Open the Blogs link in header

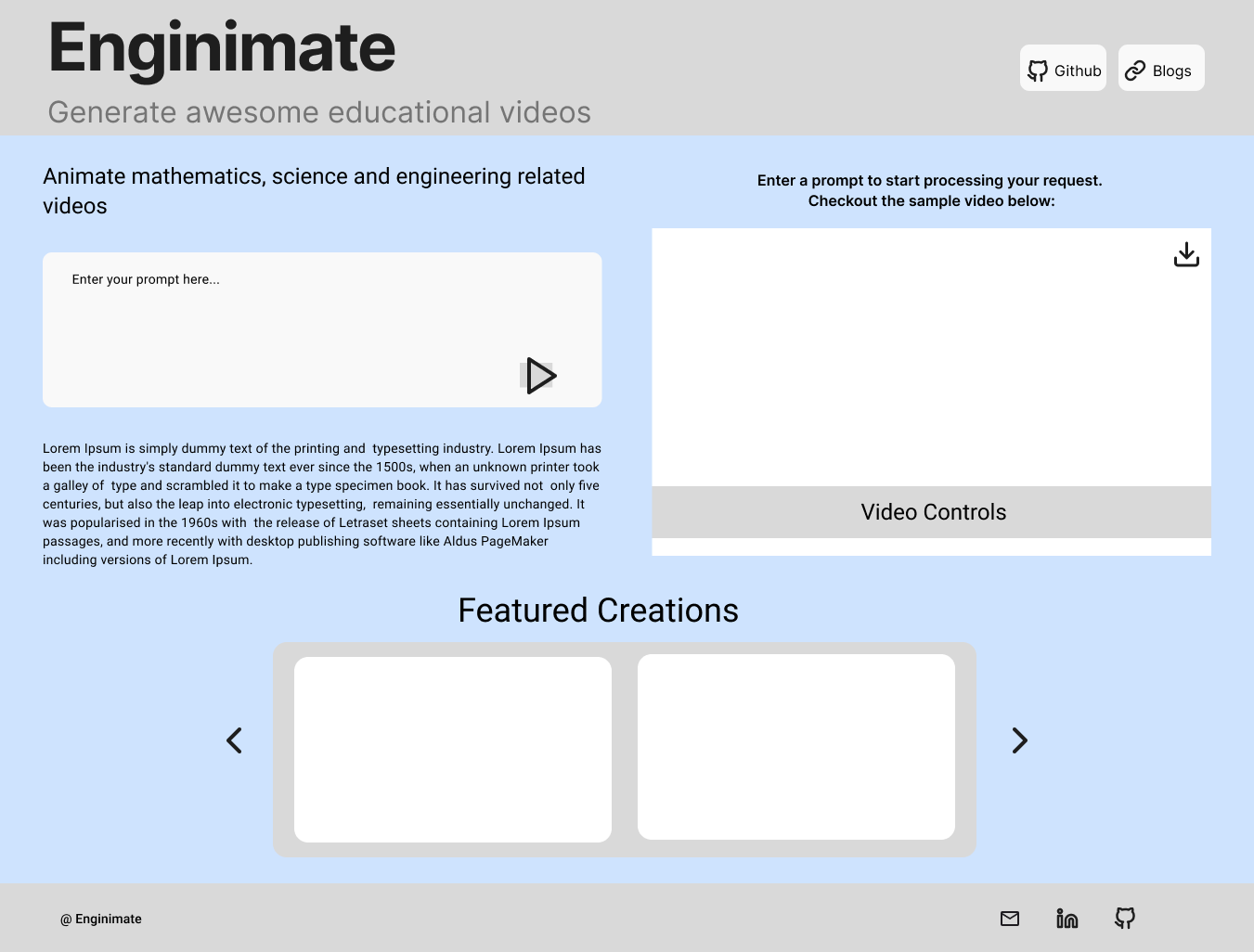[x=1160, y=69]
